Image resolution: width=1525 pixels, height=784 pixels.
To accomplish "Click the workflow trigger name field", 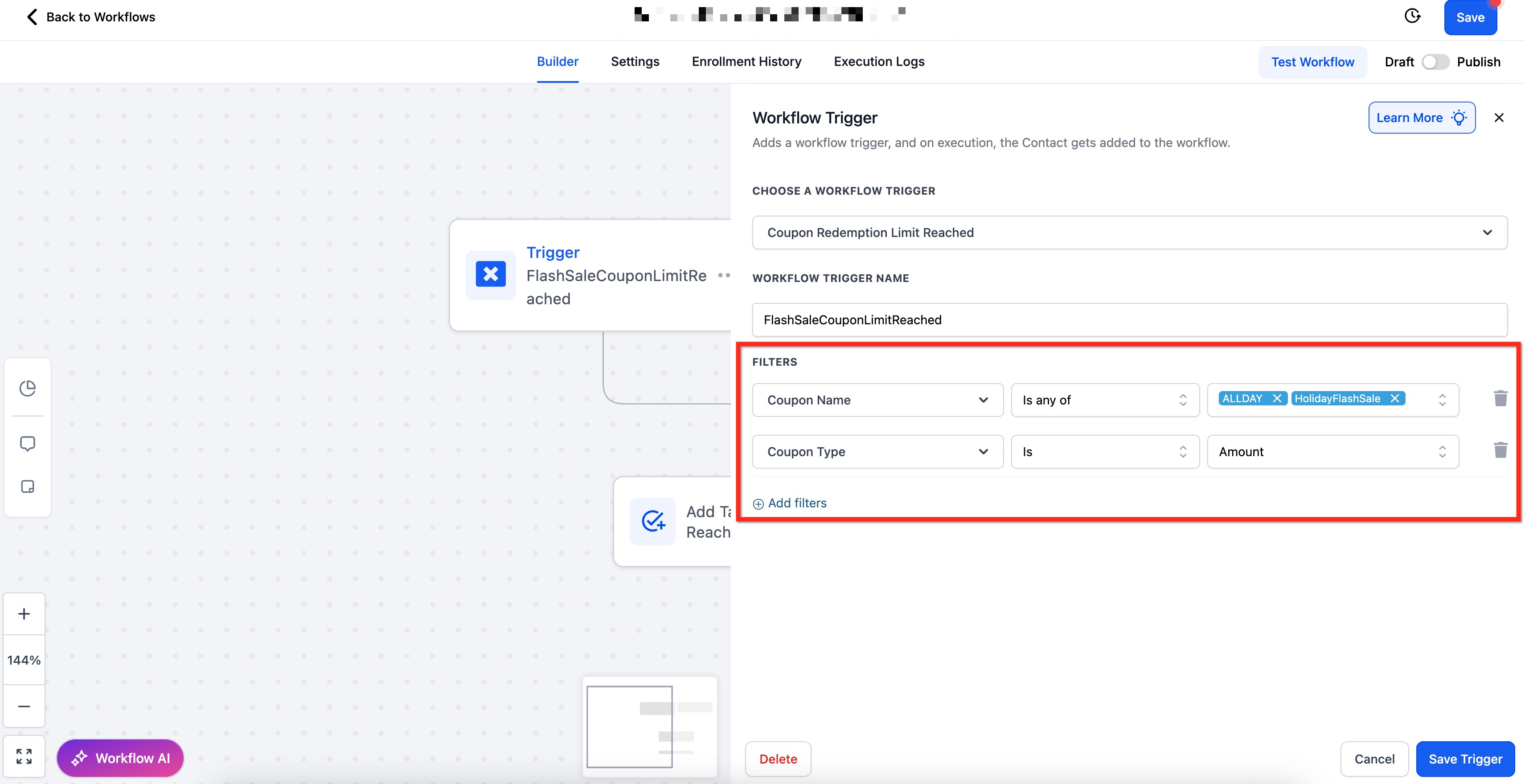I will click(1129, 320).
